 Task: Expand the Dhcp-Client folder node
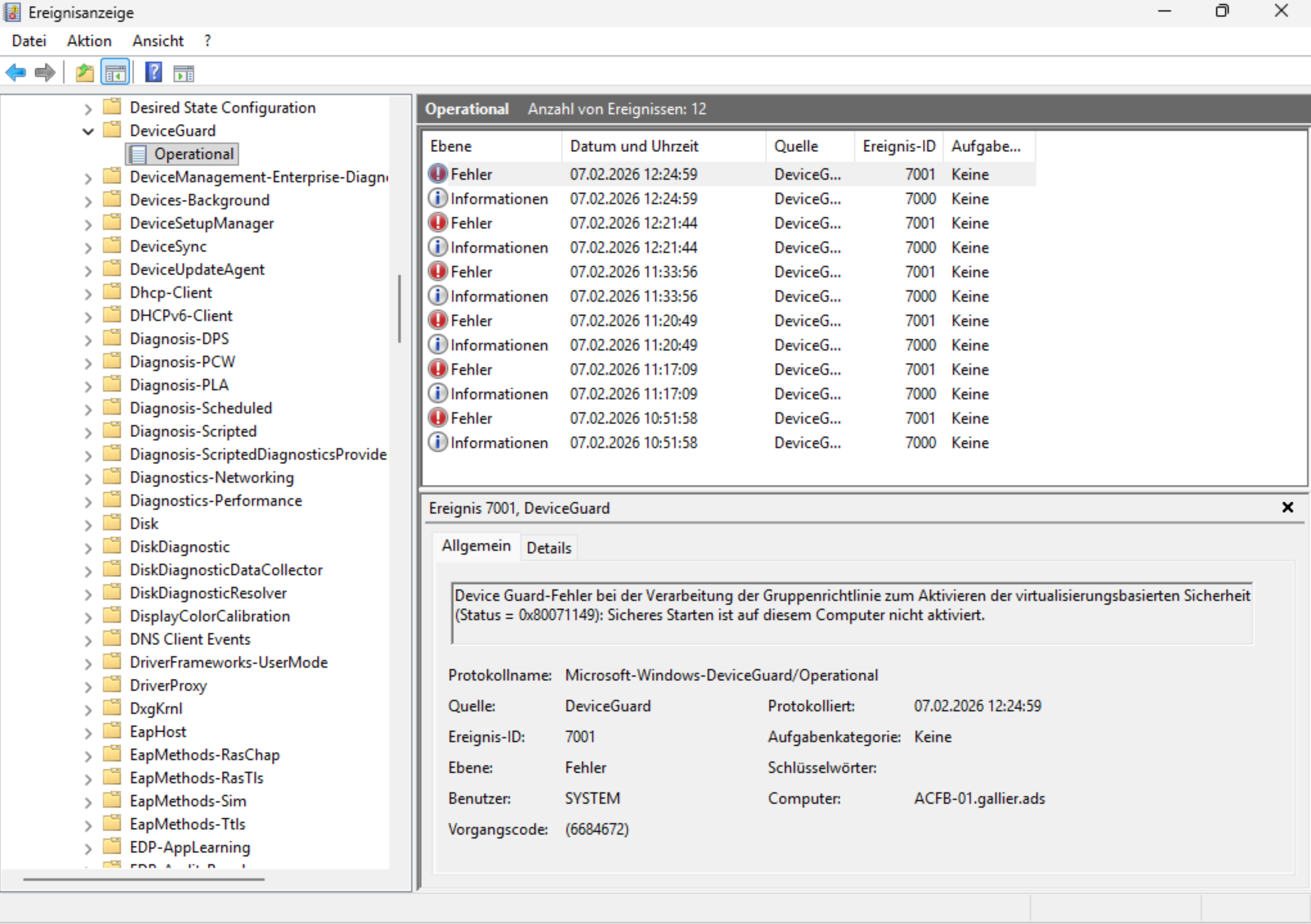[88, 293]
